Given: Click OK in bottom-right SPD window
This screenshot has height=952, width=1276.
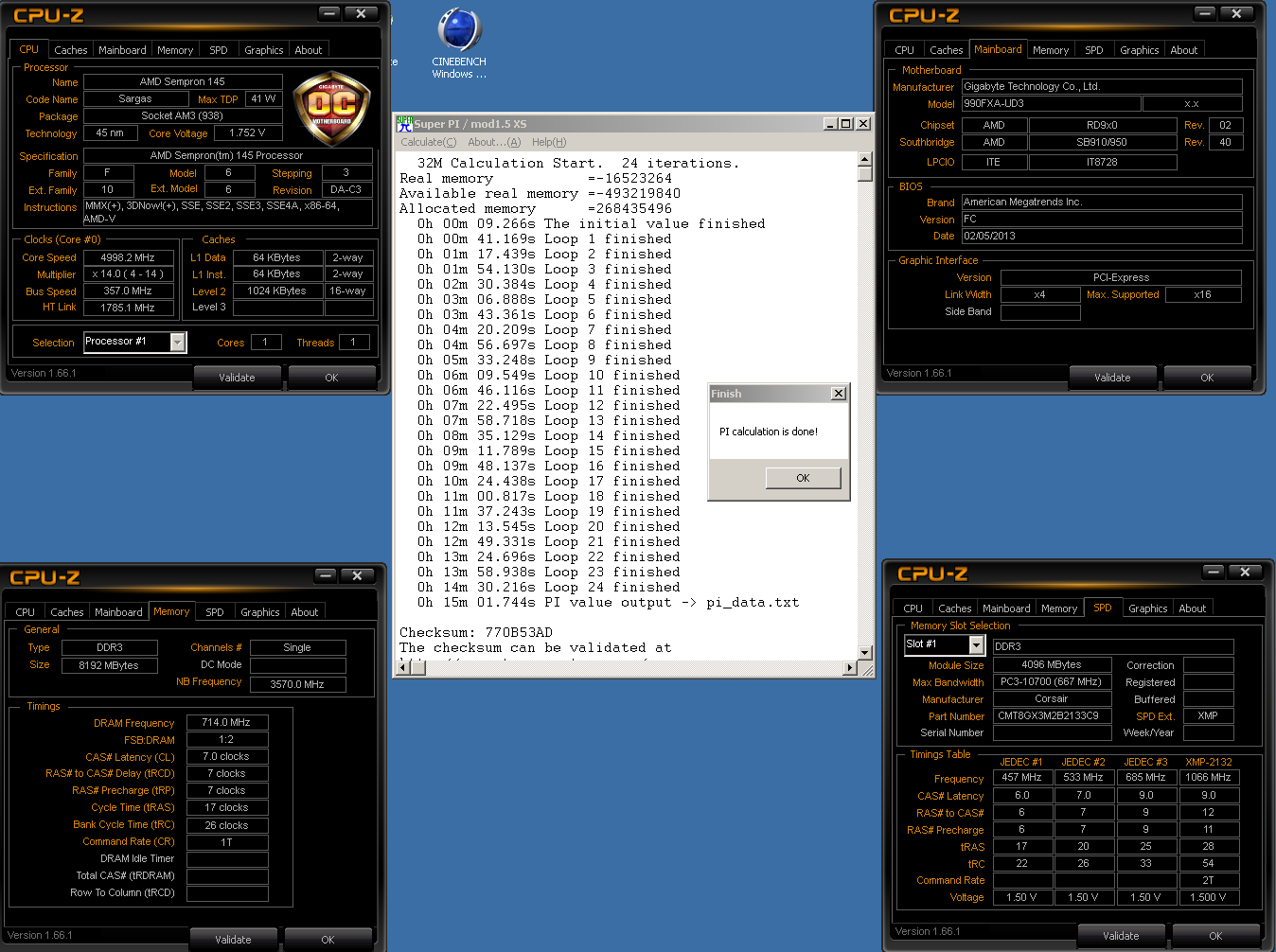Looking at the screenshot, I should (x=1215, y=936).
